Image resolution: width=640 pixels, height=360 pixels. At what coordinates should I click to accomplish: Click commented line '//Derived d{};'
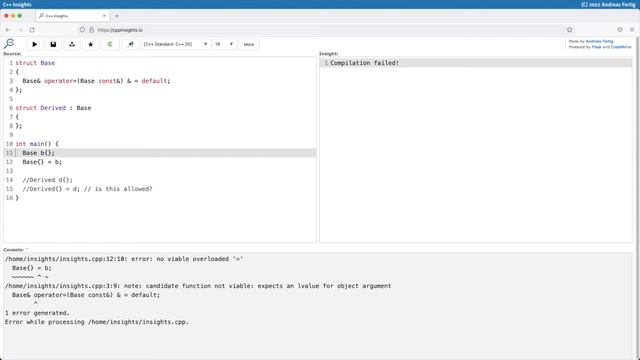pyautogui.click(x=47, y=180)
